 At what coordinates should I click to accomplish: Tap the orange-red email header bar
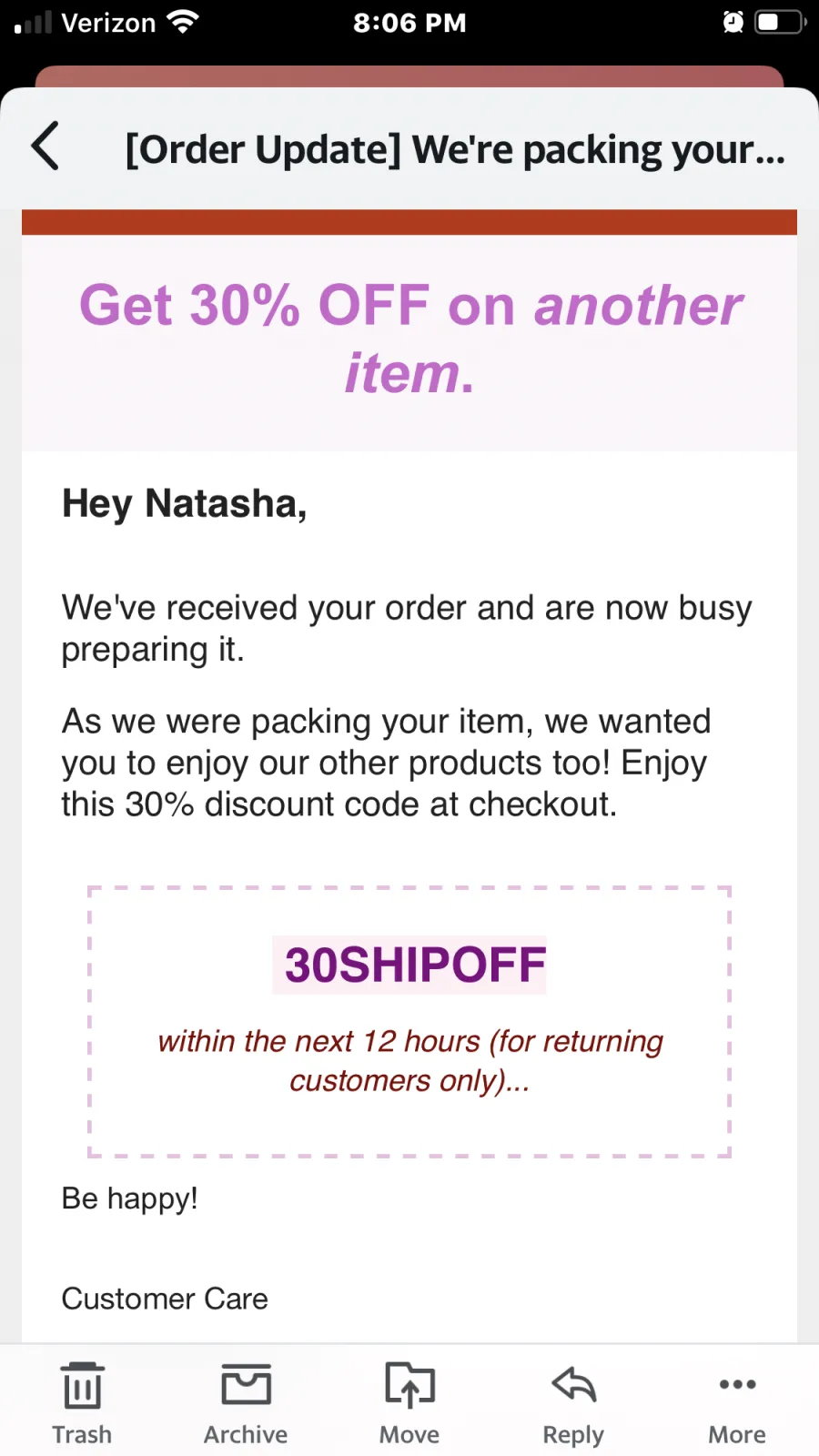click(x=409, y=222)
